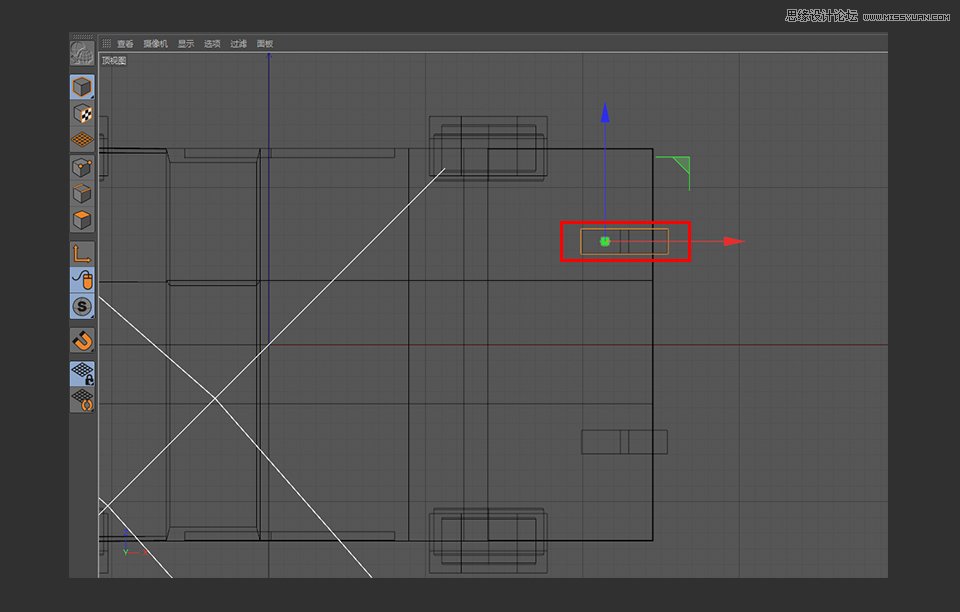Enable Points mode from the left palette

81,167
